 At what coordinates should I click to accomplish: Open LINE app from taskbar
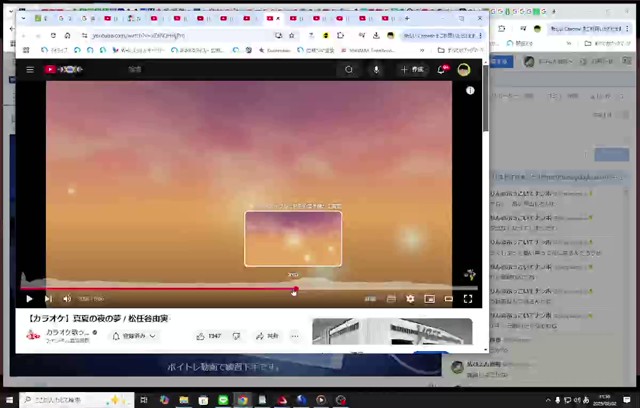coord(223,400)
